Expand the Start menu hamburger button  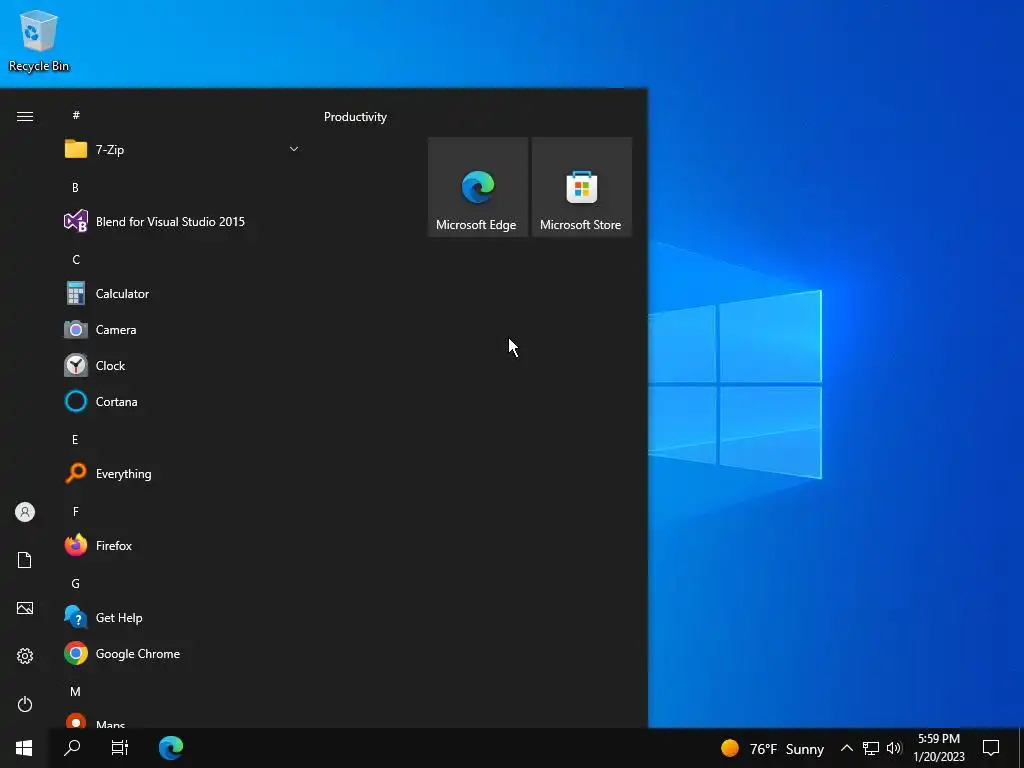point(25,116)
